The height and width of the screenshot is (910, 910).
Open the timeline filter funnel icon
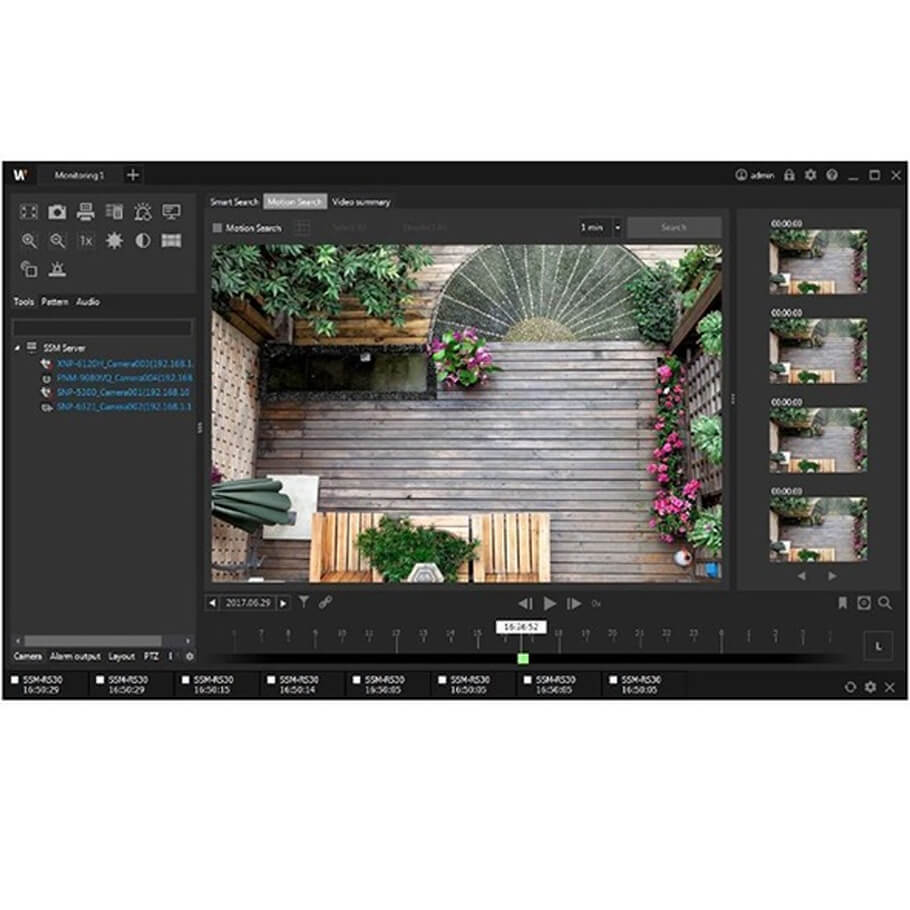[304, 603]
